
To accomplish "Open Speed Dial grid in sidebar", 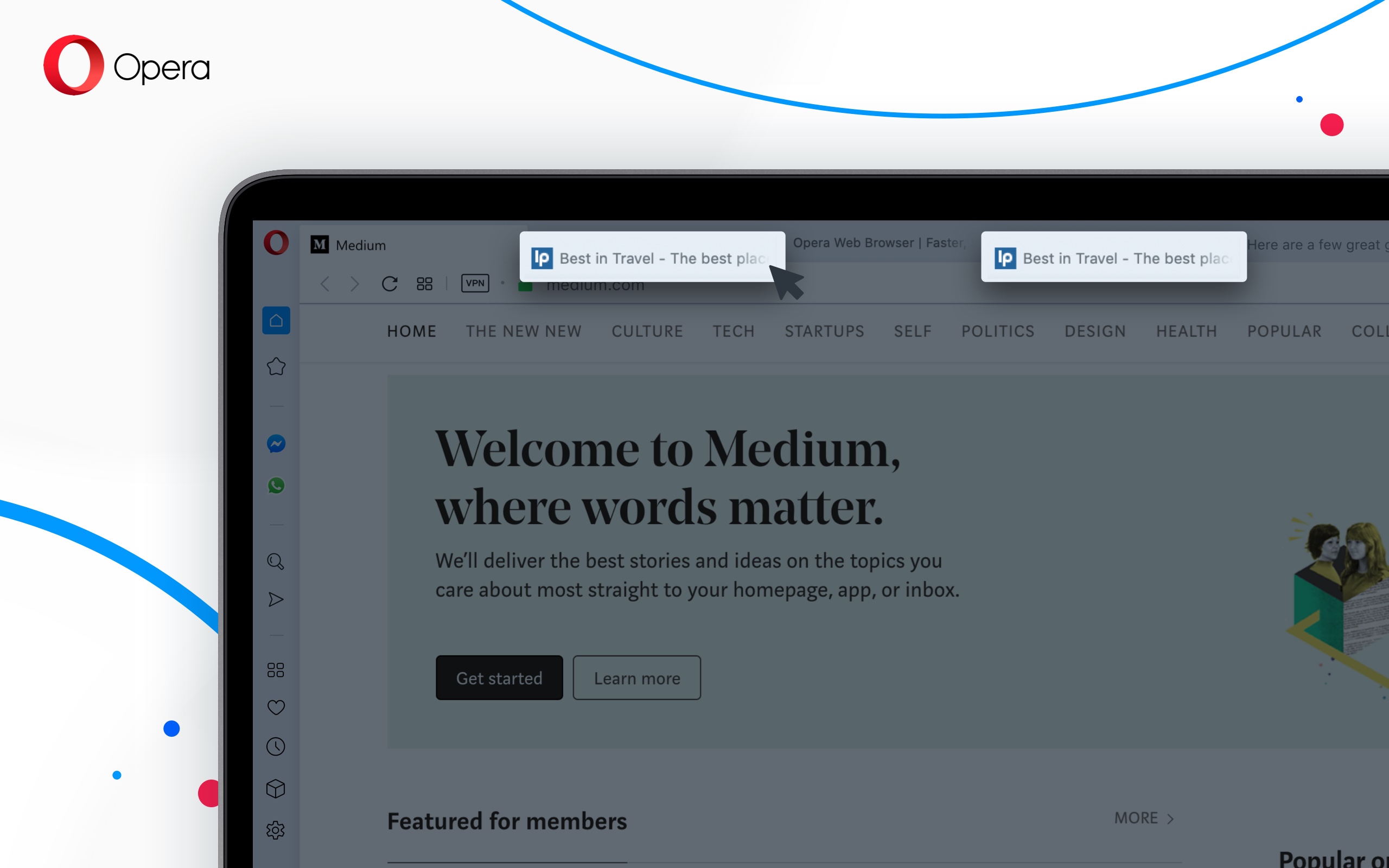I will coord(276,670).
